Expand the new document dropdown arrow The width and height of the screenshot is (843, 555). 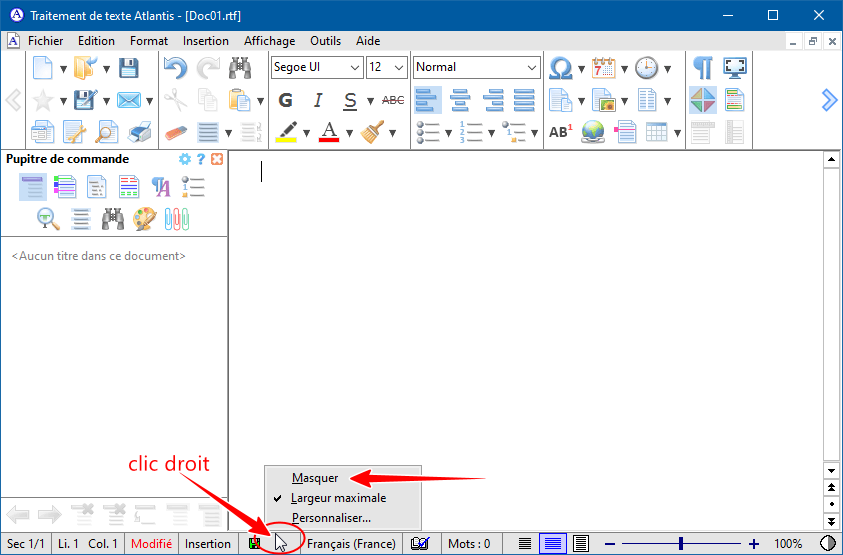click(63, 69)
